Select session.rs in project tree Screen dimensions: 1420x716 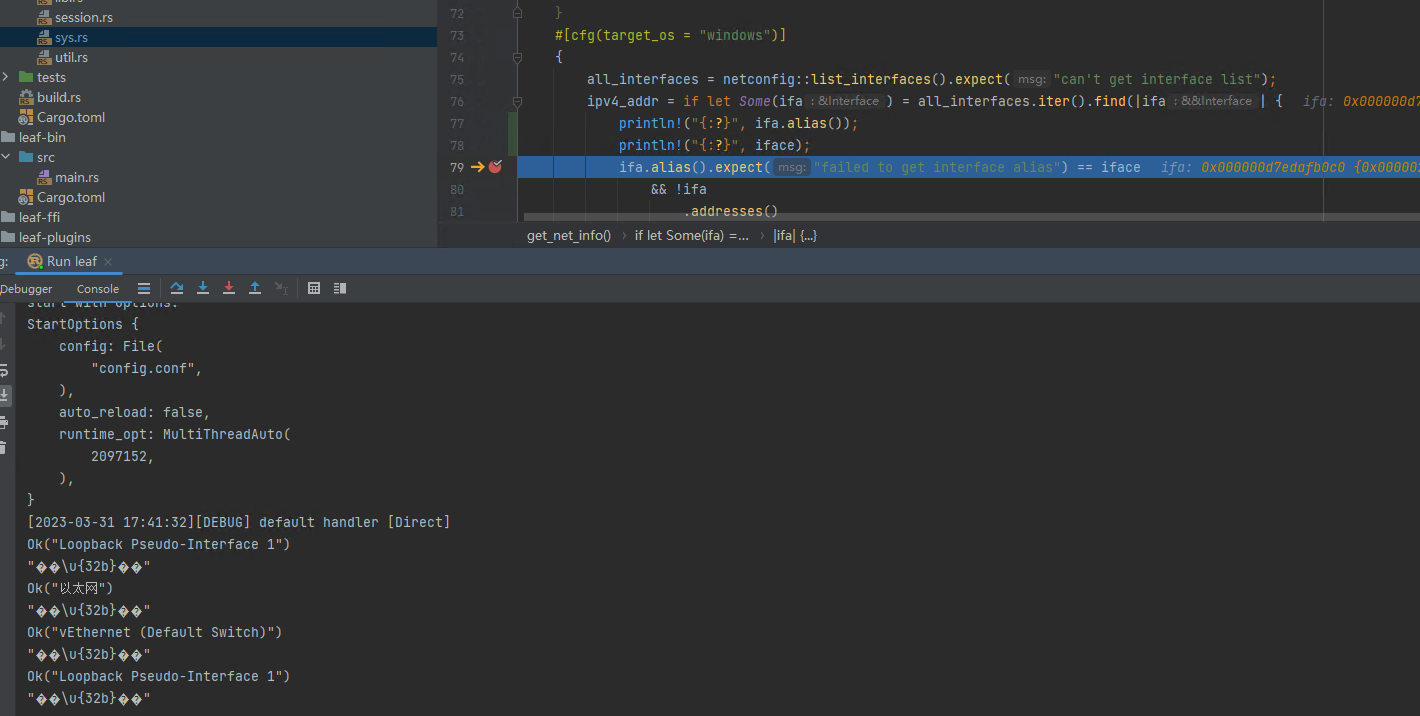(x=84, y=17)
